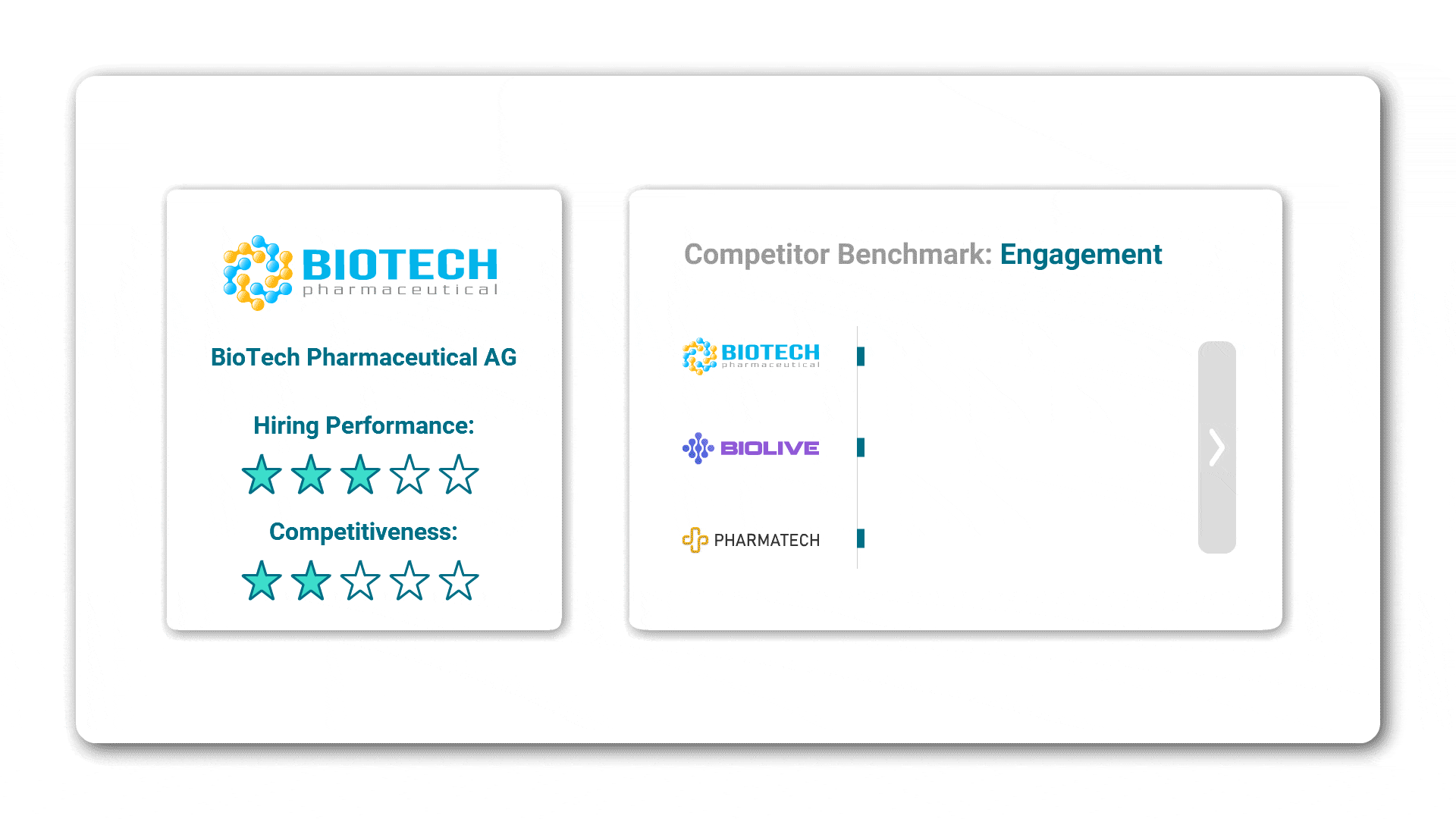The height and width of the screenshot is (819, 1456).
Task: Click the Competitor Benchmark heading text
Action: pos(838,255)
